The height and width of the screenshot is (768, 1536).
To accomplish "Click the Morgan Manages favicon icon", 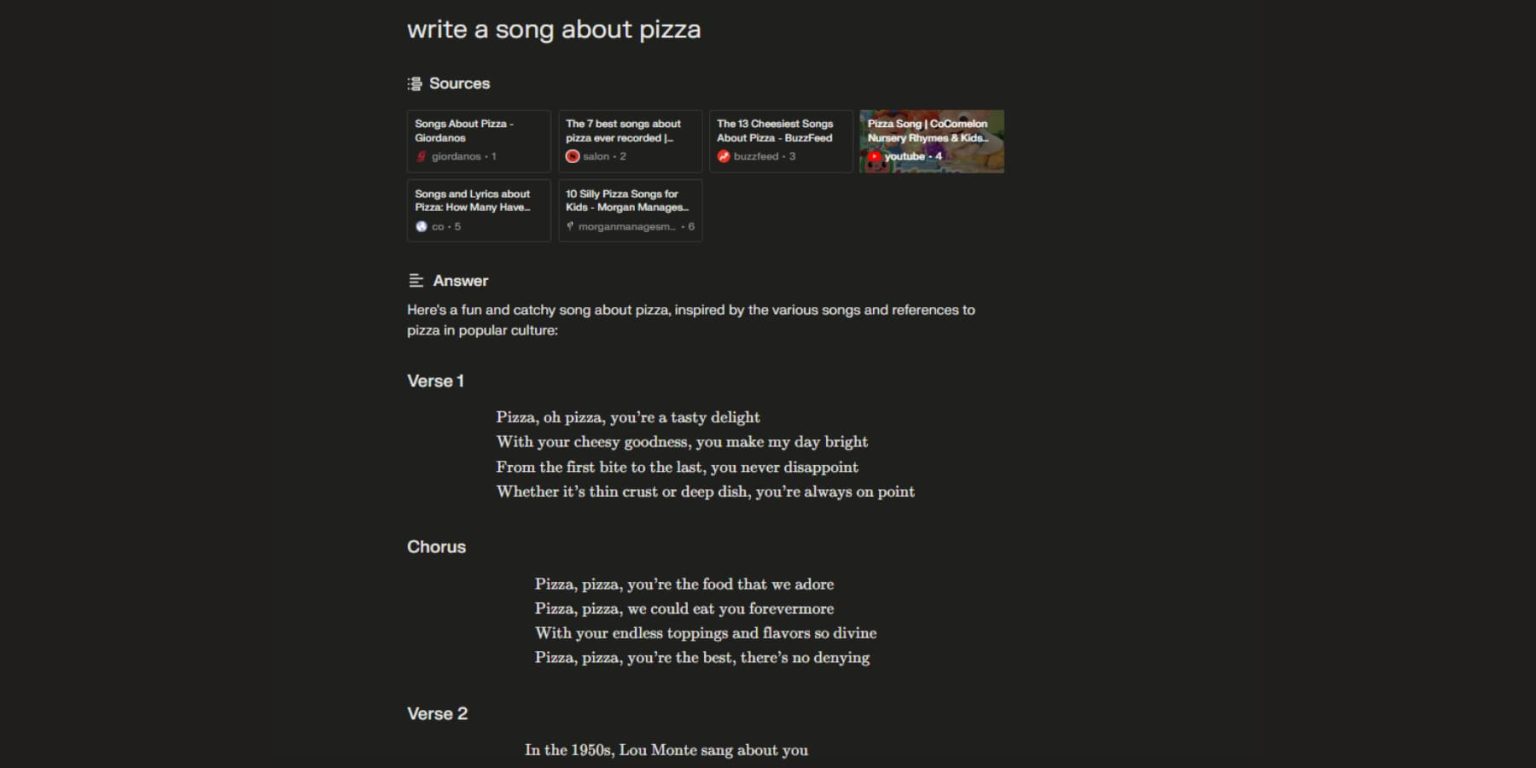I will point(570,227).
